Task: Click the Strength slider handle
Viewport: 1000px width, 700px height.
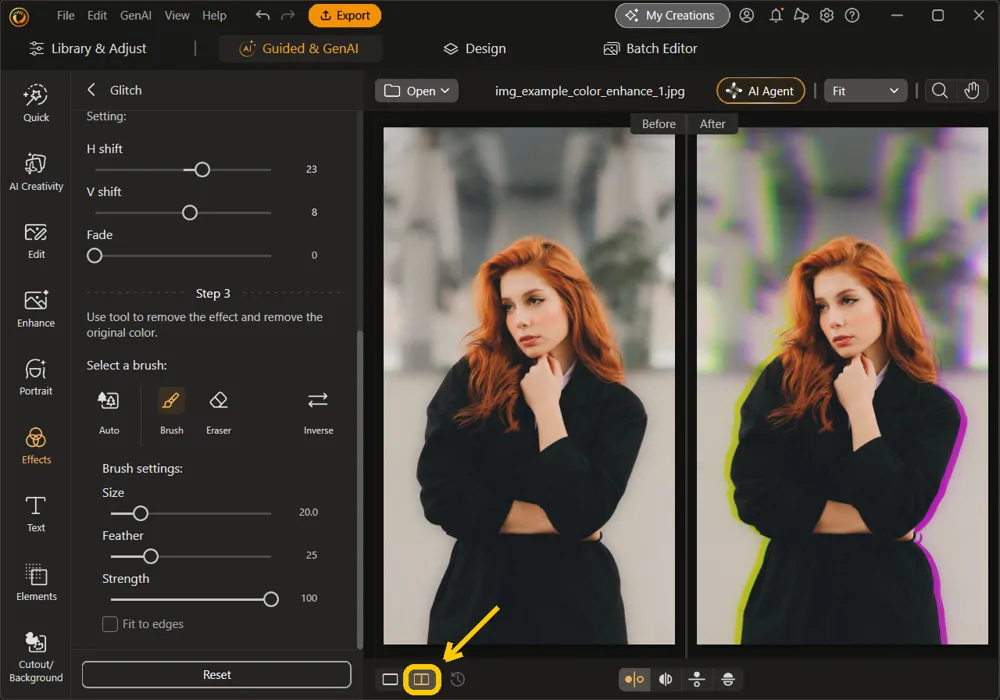Action: (271, 599)
